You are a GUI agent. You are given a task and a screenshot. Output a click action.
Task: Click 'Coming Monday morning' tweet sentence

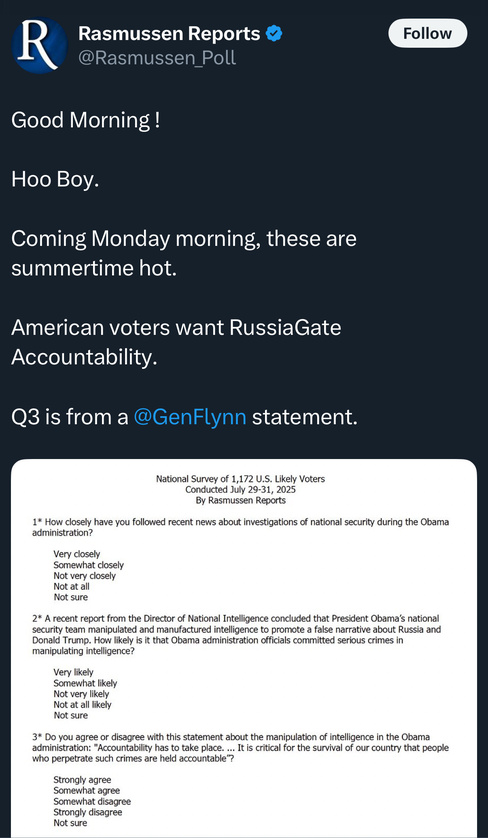tap(184, 253)
